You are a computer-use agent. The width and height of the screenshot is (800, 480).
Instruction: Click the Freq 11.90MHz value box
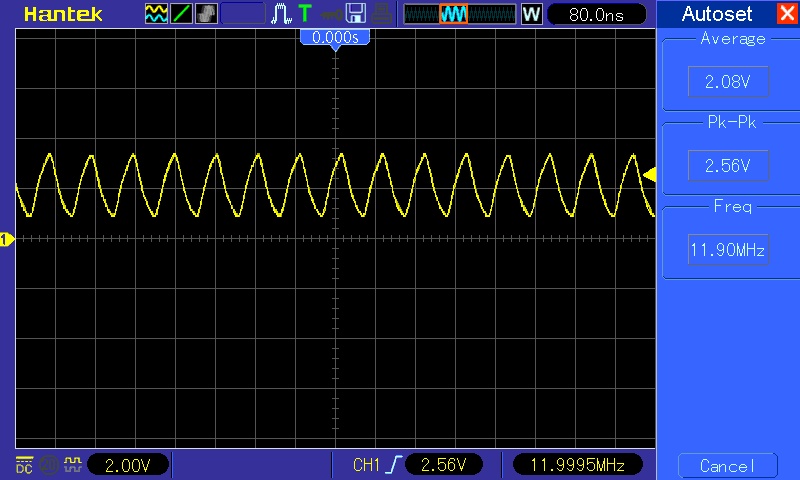[728, 249]
